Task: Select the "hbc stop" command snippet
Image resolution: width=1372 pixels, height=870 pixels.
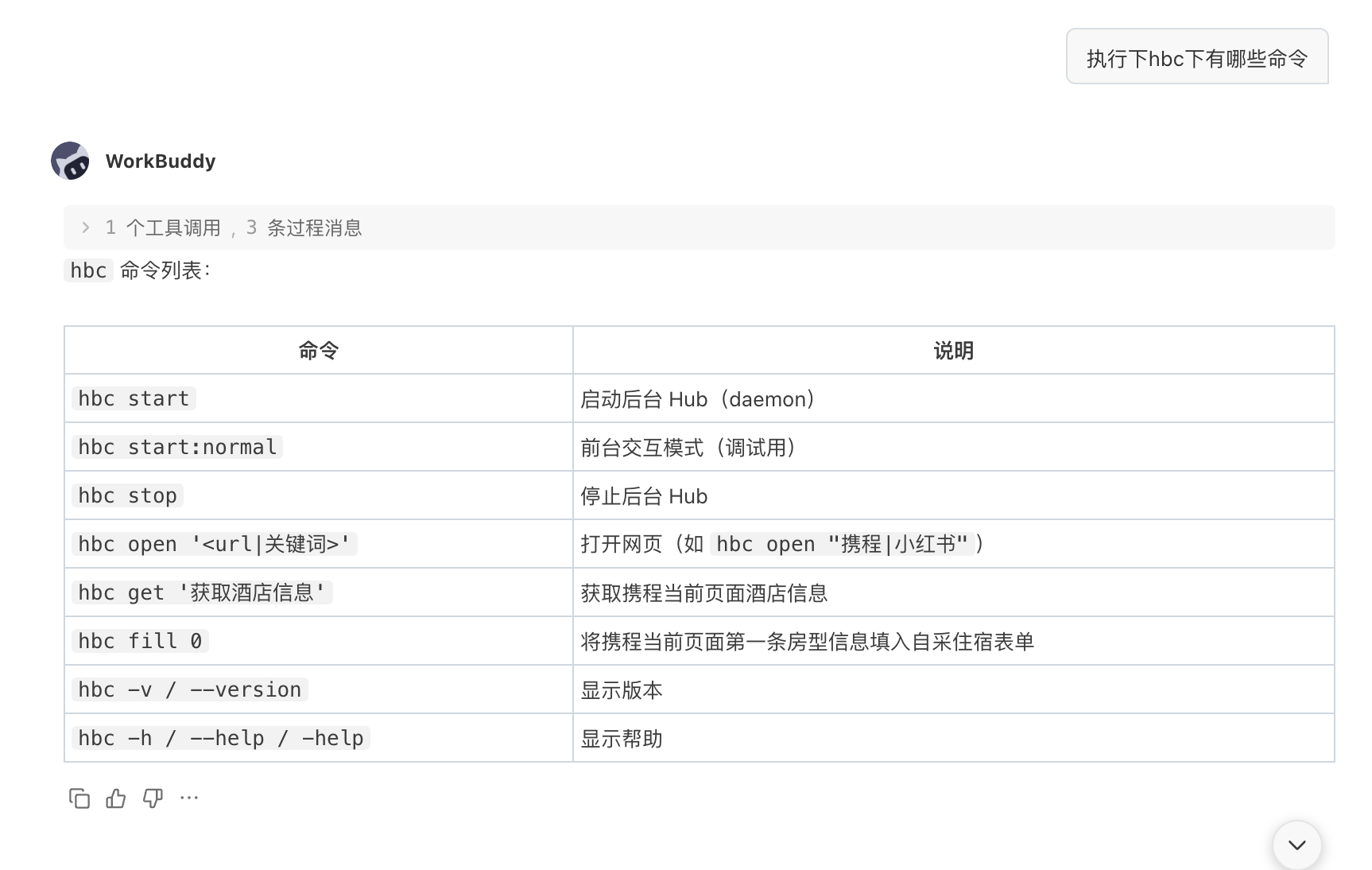Action: [x=126, y=495]
